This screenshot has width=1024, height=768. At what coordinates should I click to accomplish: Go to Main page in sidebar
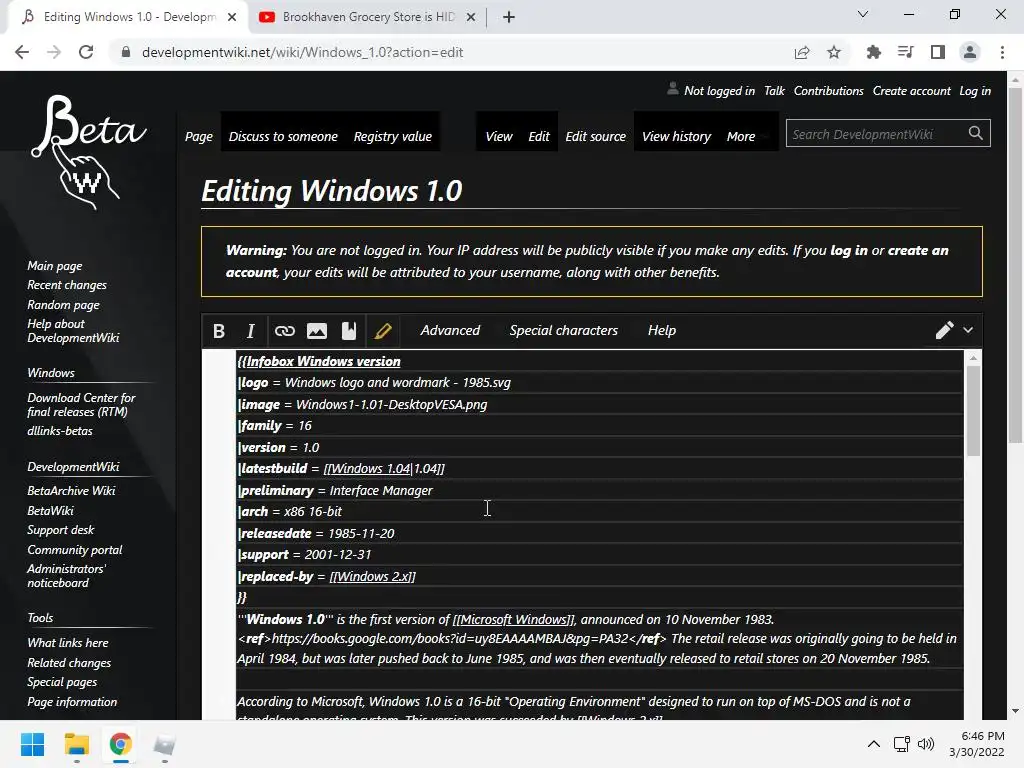[x=55, y=266]
